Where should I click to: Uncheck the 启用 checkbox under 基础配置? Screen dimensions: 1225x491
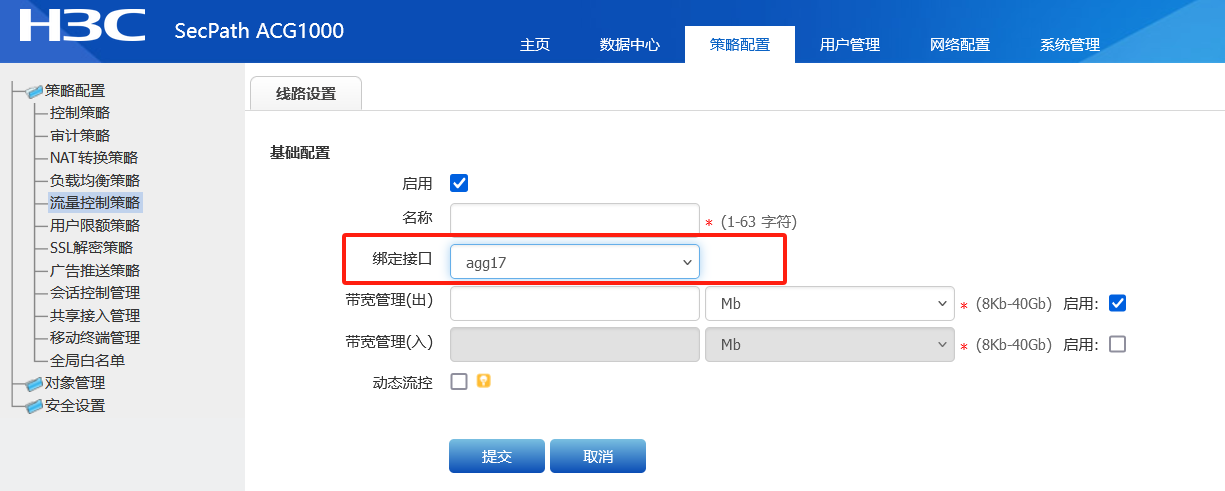[459, 183]
